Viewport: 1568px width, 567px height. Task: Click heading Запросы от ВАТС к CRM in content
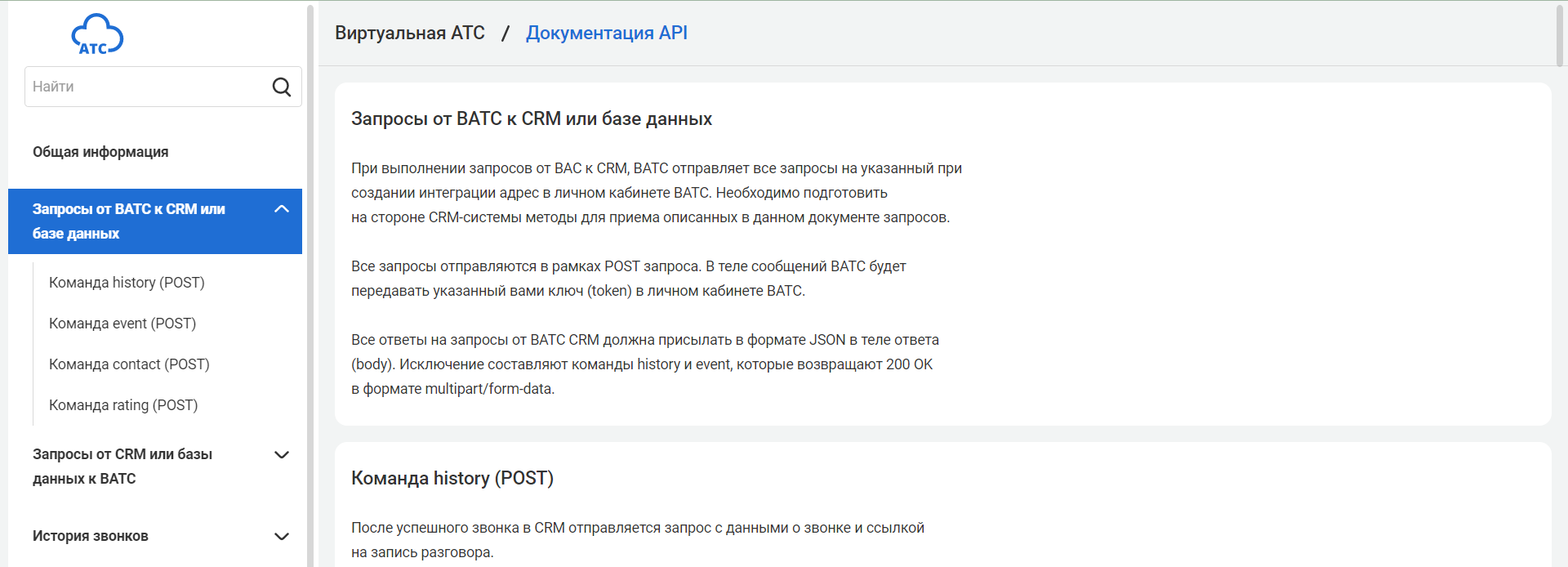[x=532, y=119]
